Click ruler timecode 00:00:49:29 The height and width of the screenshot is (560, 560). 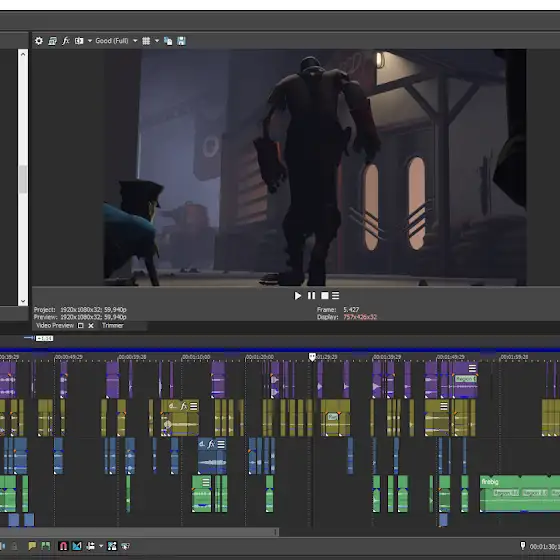click(x=69, y=357)
